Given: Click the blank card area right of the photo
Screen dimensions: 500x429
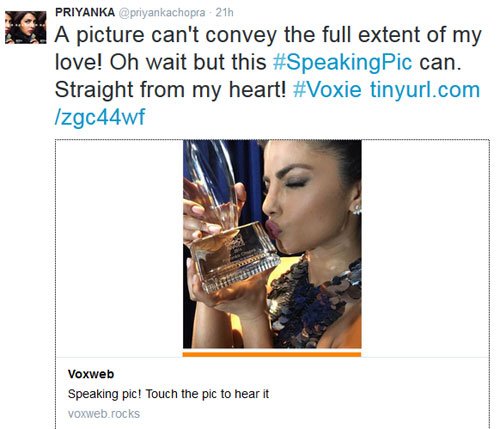Looking at the screenshot, I should tap(425, 247).
